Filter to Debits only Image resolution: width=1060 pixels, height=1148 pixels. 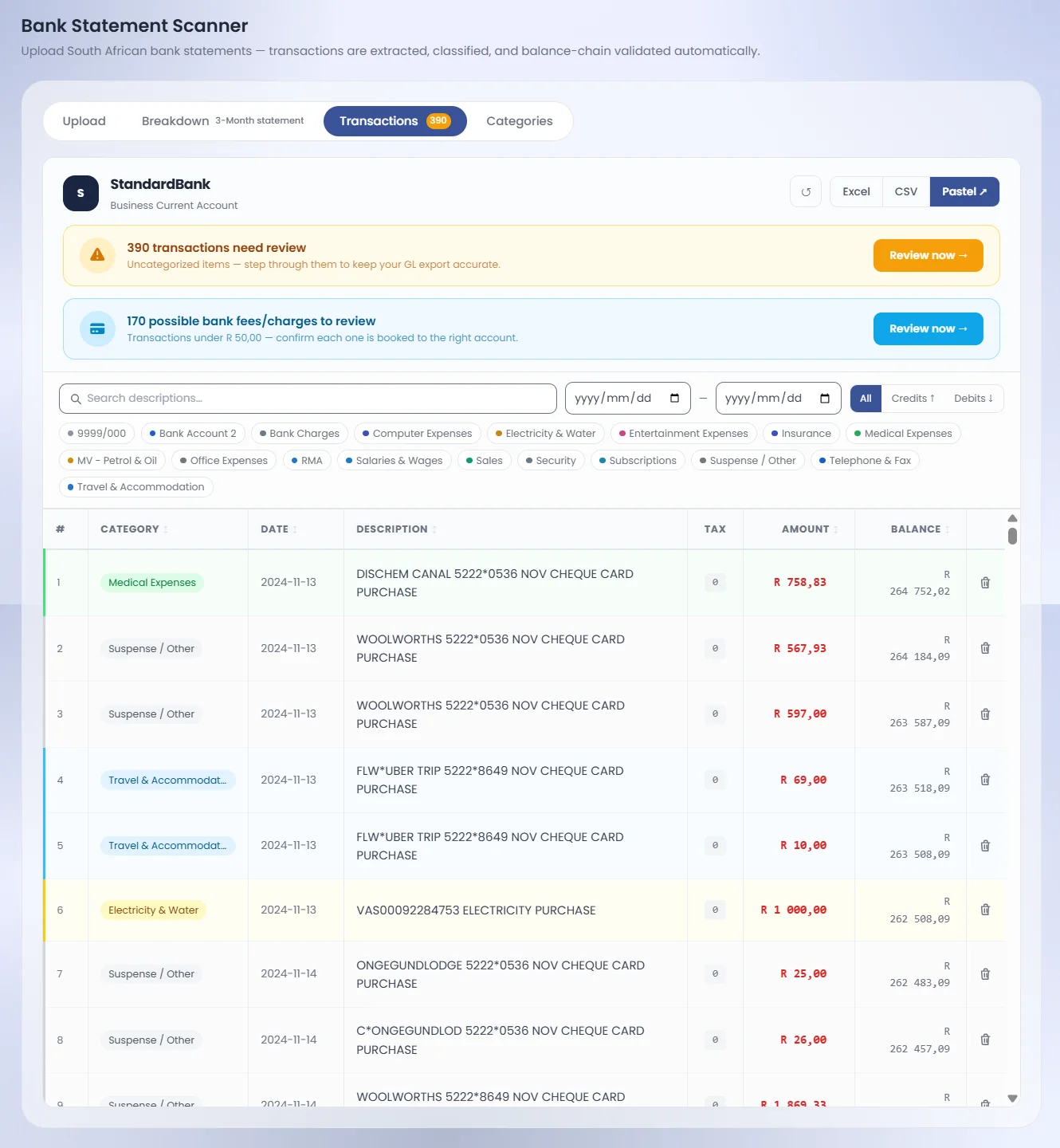(973, 399)
